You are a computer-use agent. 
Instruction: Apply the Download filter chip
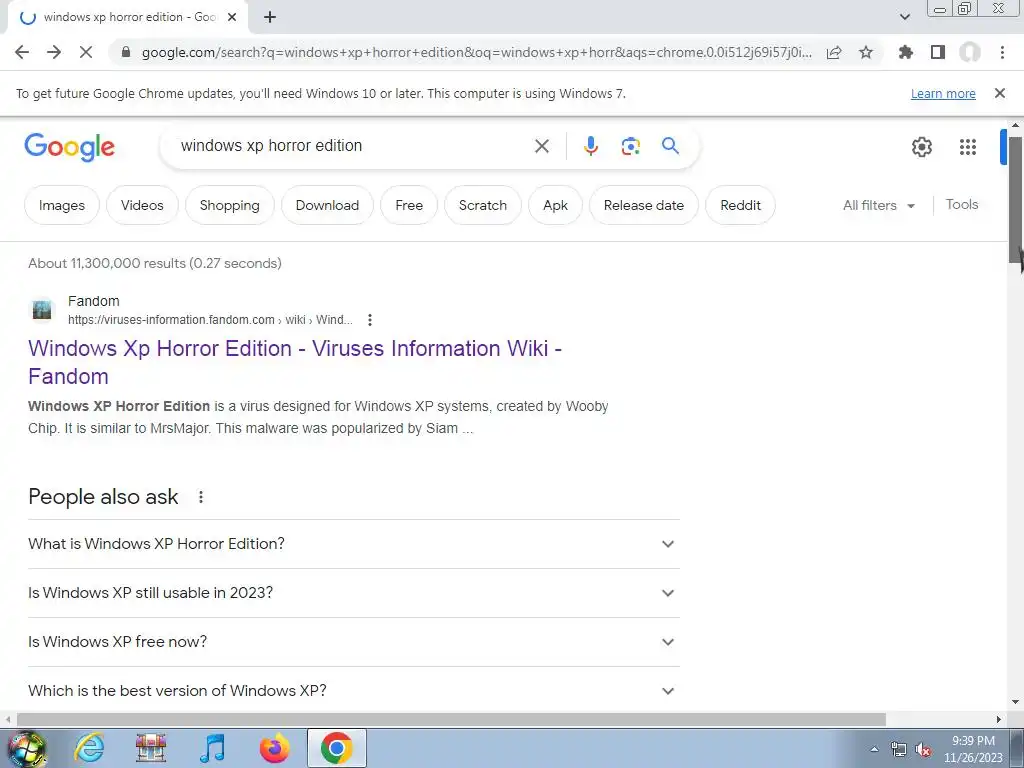[x=327, y=205]
